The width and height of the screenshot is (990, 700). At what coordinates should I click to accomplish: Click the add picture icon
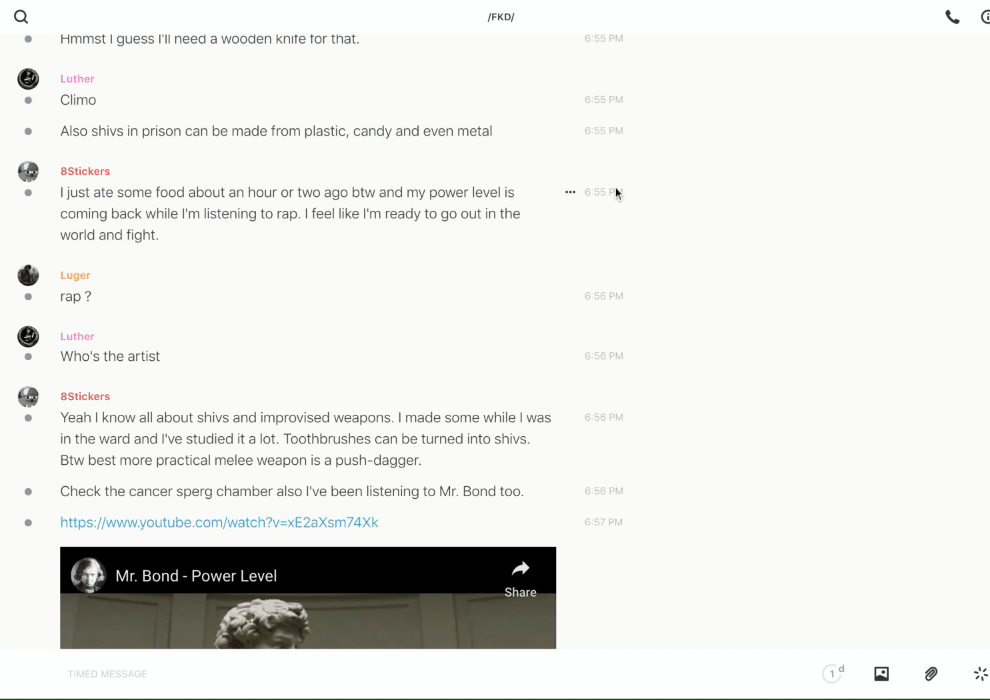[x=881, y=674]
